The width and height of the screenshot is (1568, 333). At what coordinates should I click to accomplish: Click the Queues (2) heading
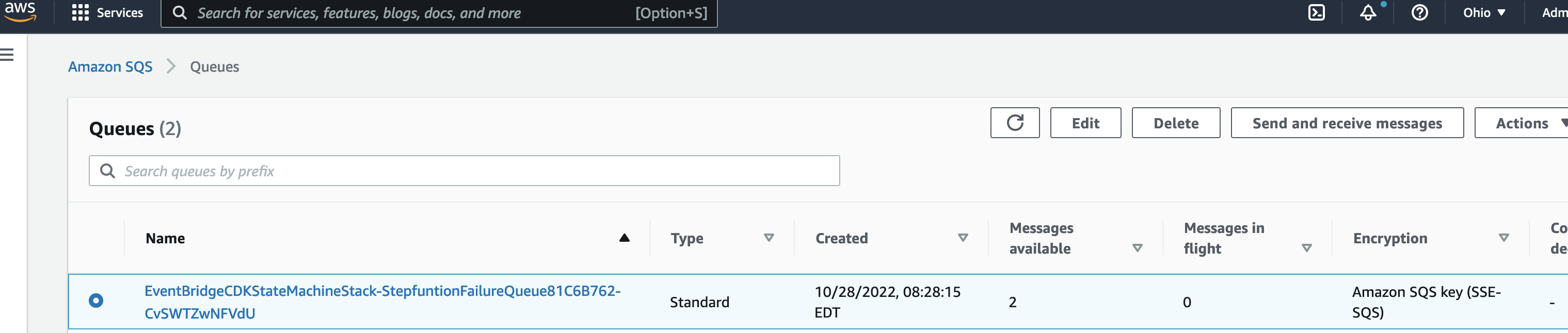135,129
